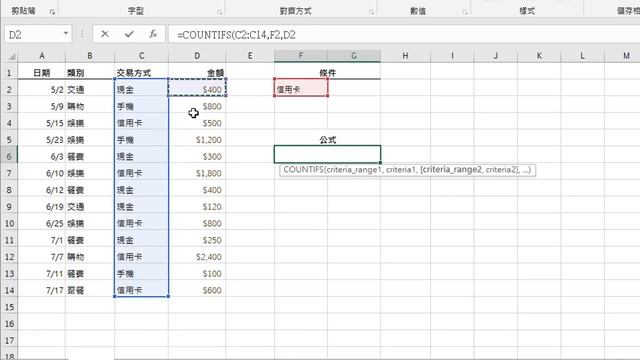Open the font group dialog launcher

[x=220, y=12]
